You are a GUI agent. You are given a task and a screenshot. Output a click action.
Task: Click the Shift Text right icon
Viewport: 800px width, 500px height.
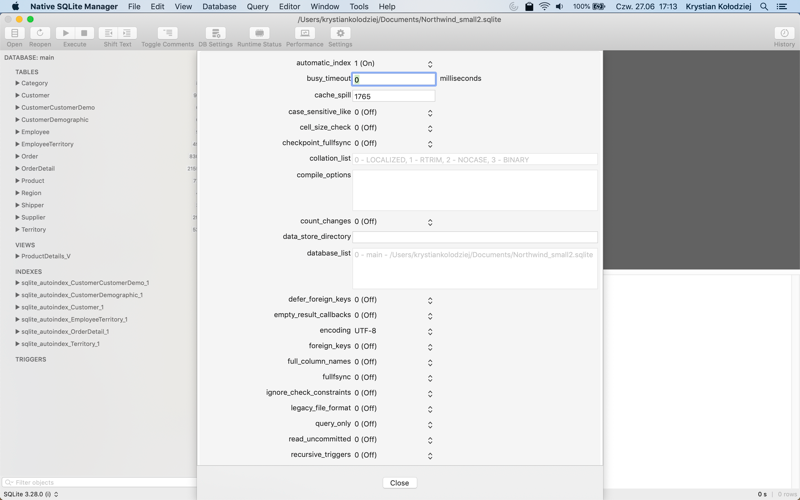pyautogui.click(x=127, y=33)
